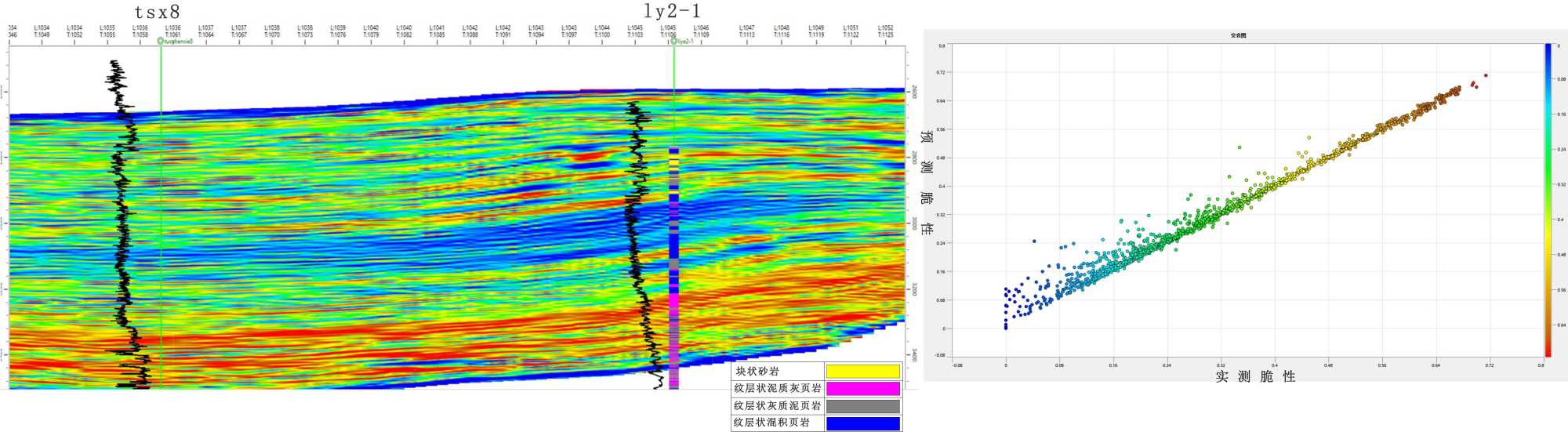Click the topmost red scatter point
Screen dimensions: 1568x432
coord(1486,76)
